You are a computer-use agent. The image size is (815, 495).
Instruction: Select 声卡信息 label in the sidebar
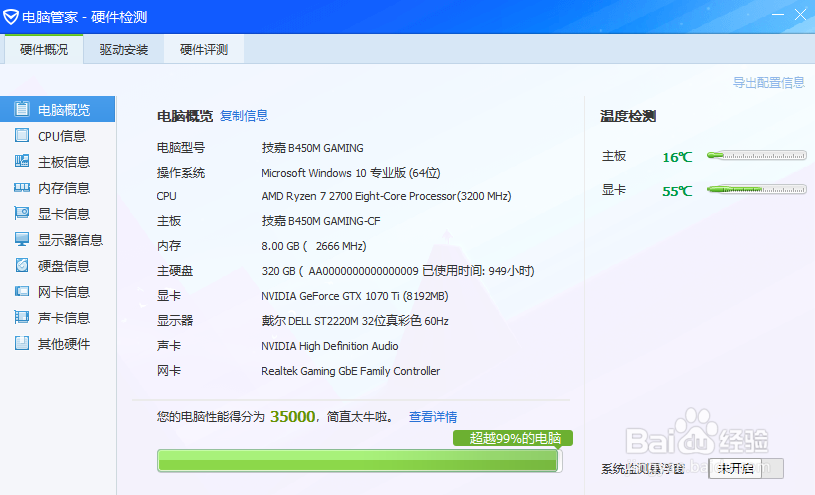click(64, 318)
